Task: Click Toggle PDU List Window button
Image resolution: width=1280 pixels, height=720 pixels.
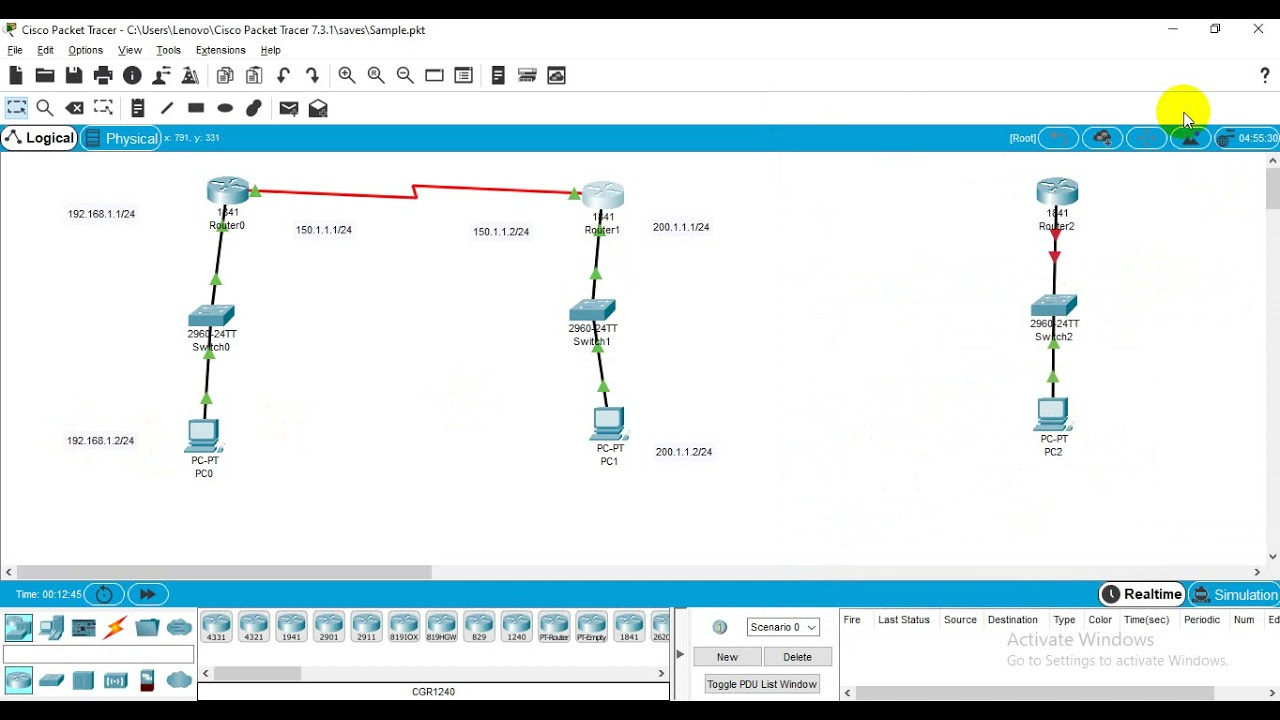Action: tap(762, 684)
